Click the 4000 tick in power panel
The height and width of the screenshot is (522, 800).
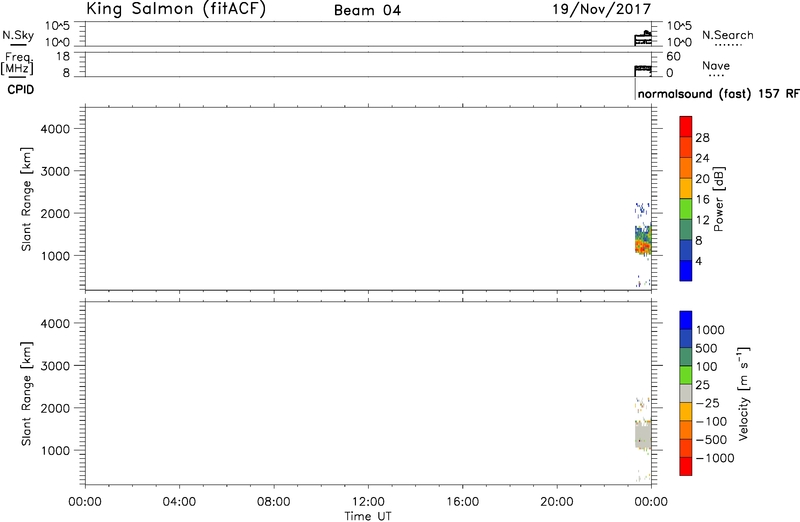click(55, 129)
